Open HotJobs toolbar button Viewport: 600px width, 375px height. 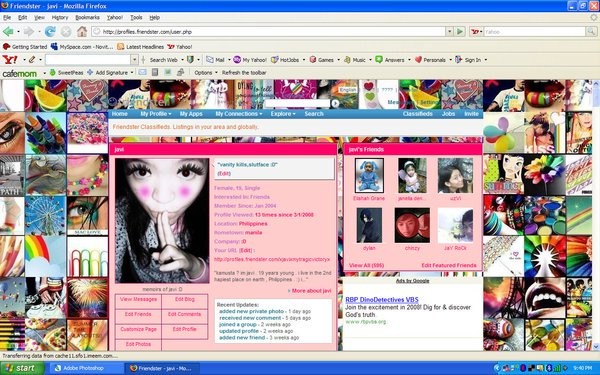pos(285,60)
